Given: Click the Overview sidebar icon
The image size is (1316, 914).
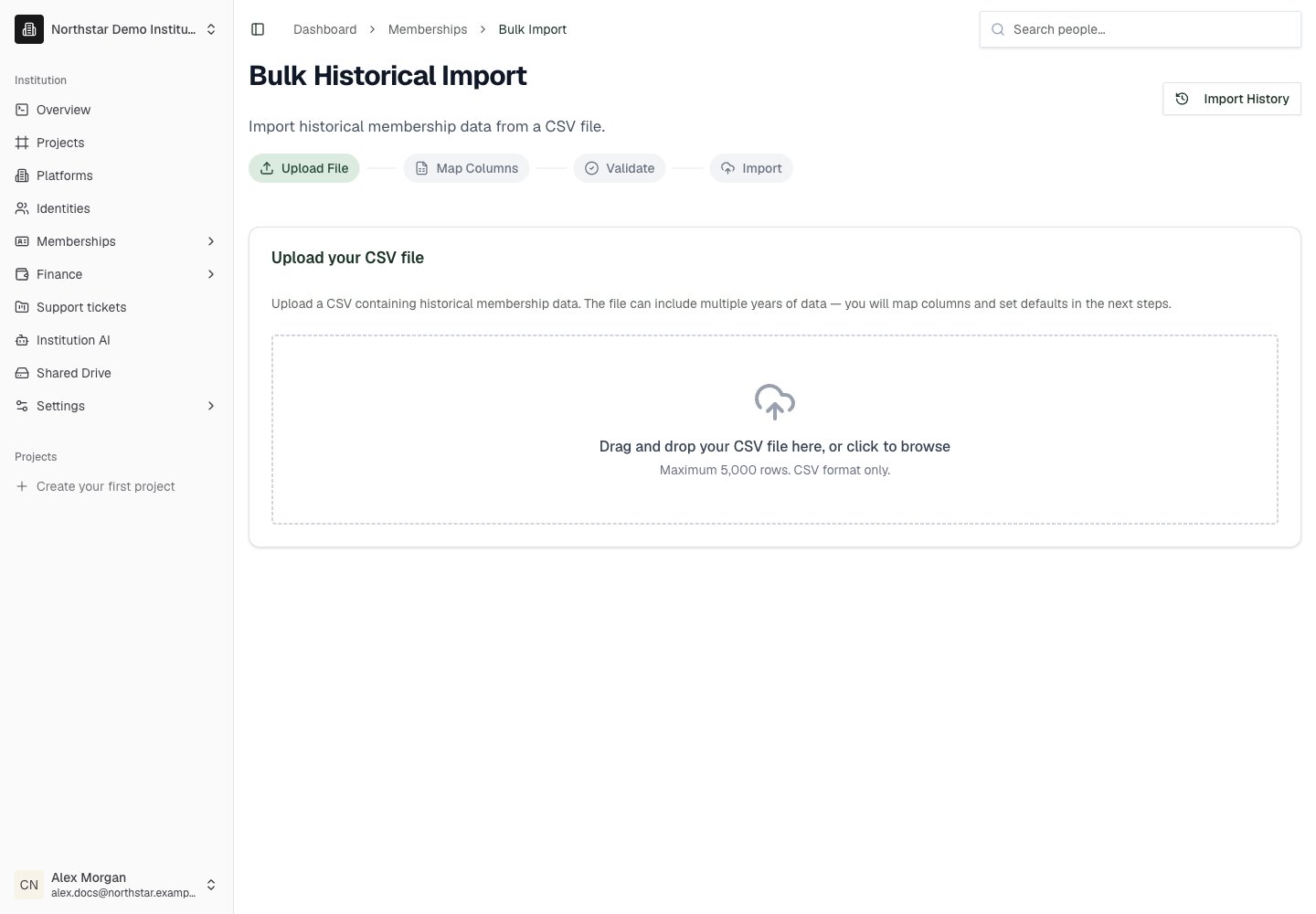Looking at the screenshot, I should coord(22,110).
